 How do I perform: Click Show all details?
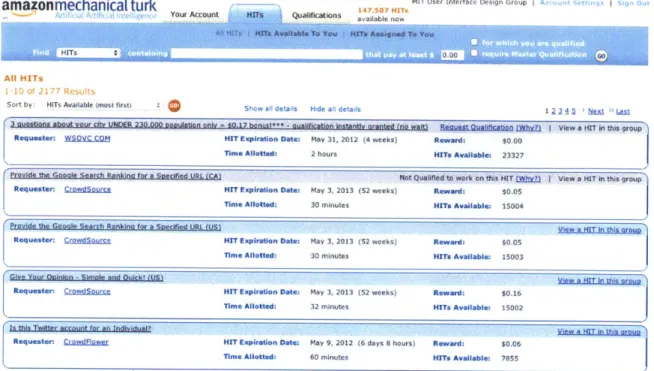[271, 109]
